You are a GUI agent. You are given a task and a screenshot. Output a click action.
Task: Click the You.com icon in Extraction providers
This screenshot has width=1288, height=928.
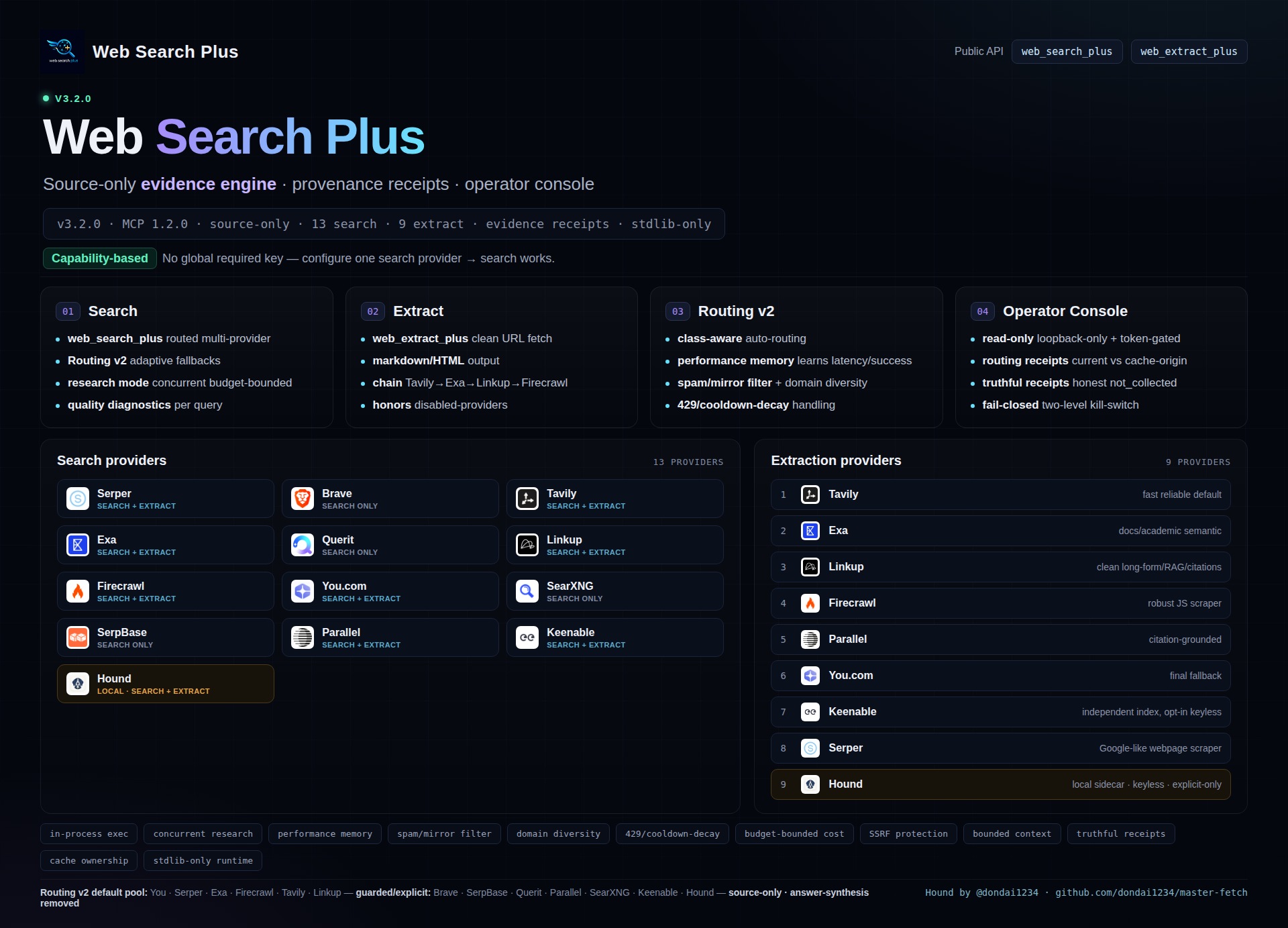pyautogui.click(x=810, y=676)
